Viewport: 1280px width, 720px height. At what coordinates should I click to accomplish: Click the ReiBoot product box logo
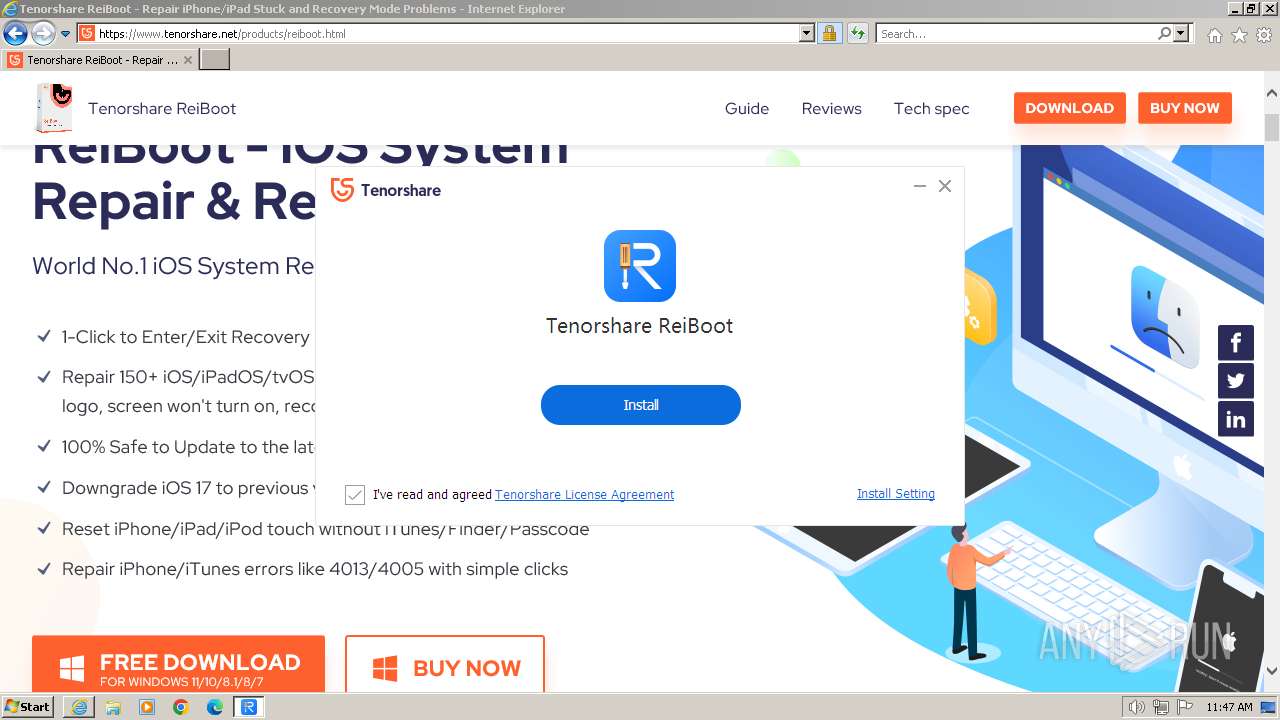pos(54,108)
